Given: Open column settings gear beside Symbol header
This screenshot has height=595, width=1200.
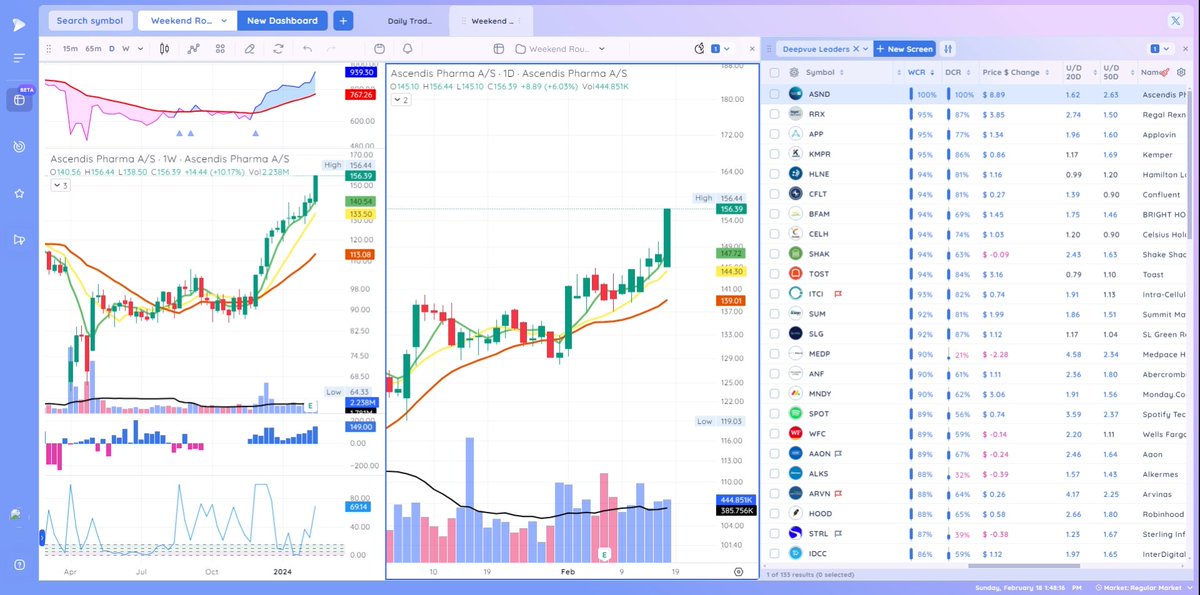Looking at the screenshot, I should pyautogui.click(x=793, y=72).
